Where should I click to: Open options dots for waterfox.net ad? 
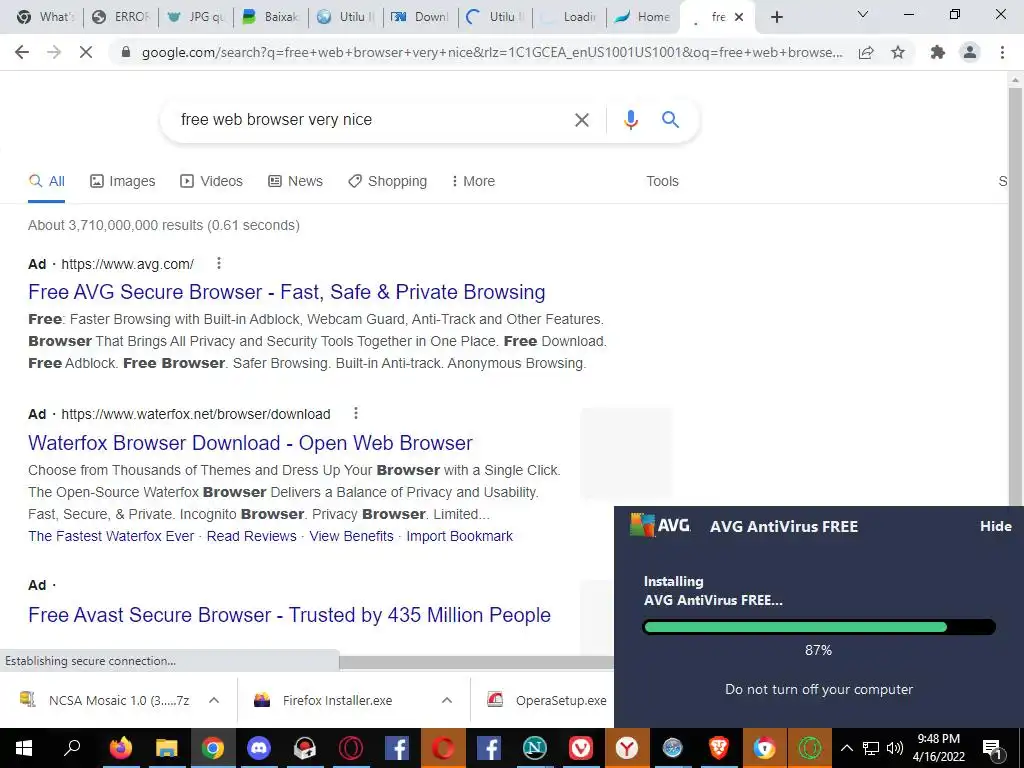[x=356, y=413]
